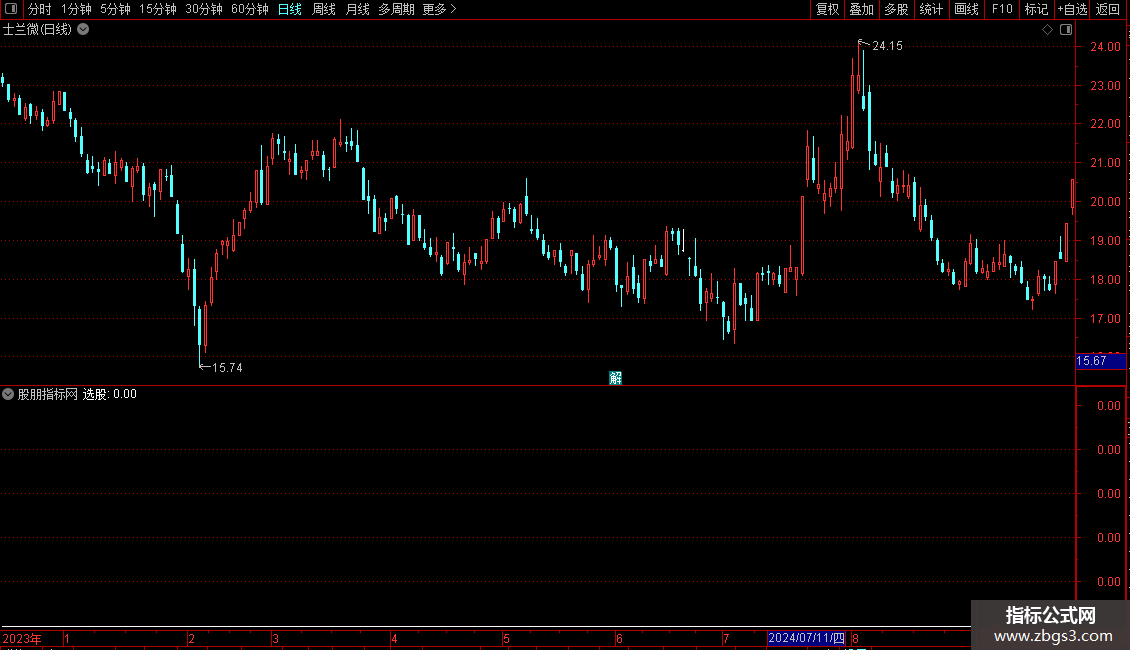1130x650 pixels.
Task: Select the 15分钟 period tab
Action: coord(158,9)
